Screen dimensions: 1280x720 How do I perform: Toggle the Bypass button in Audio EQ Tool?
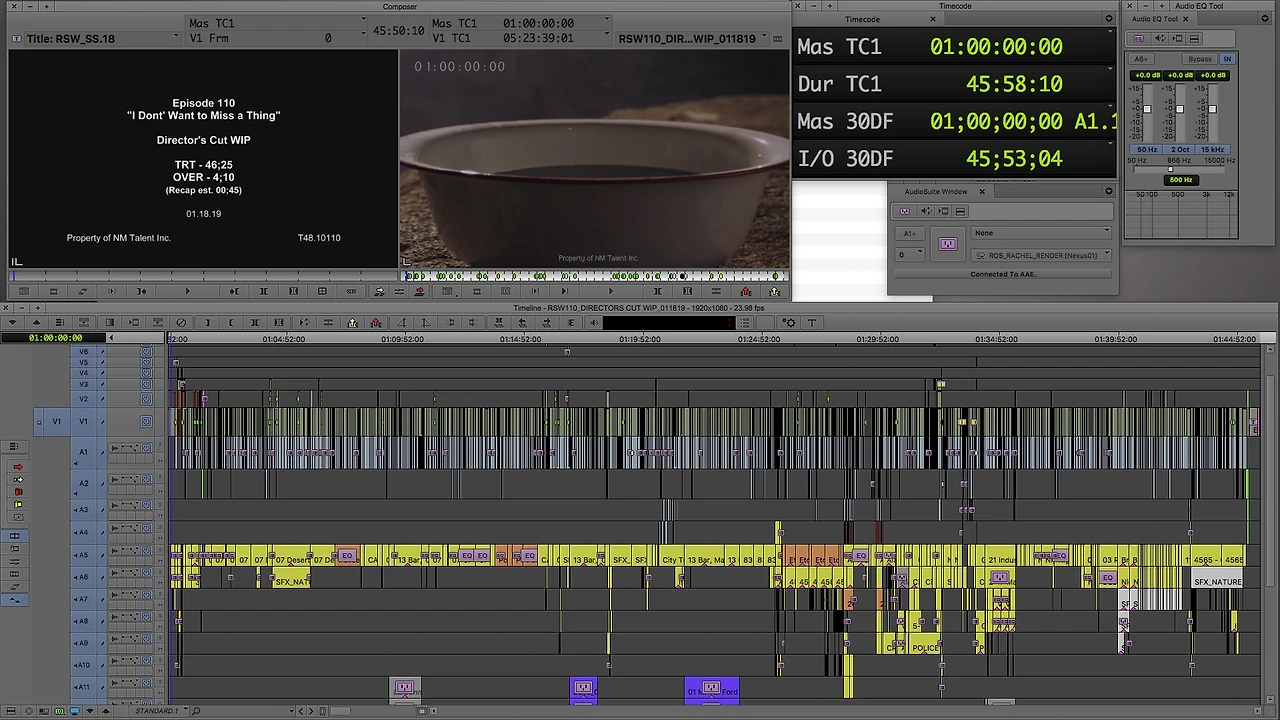[1199, 59]
